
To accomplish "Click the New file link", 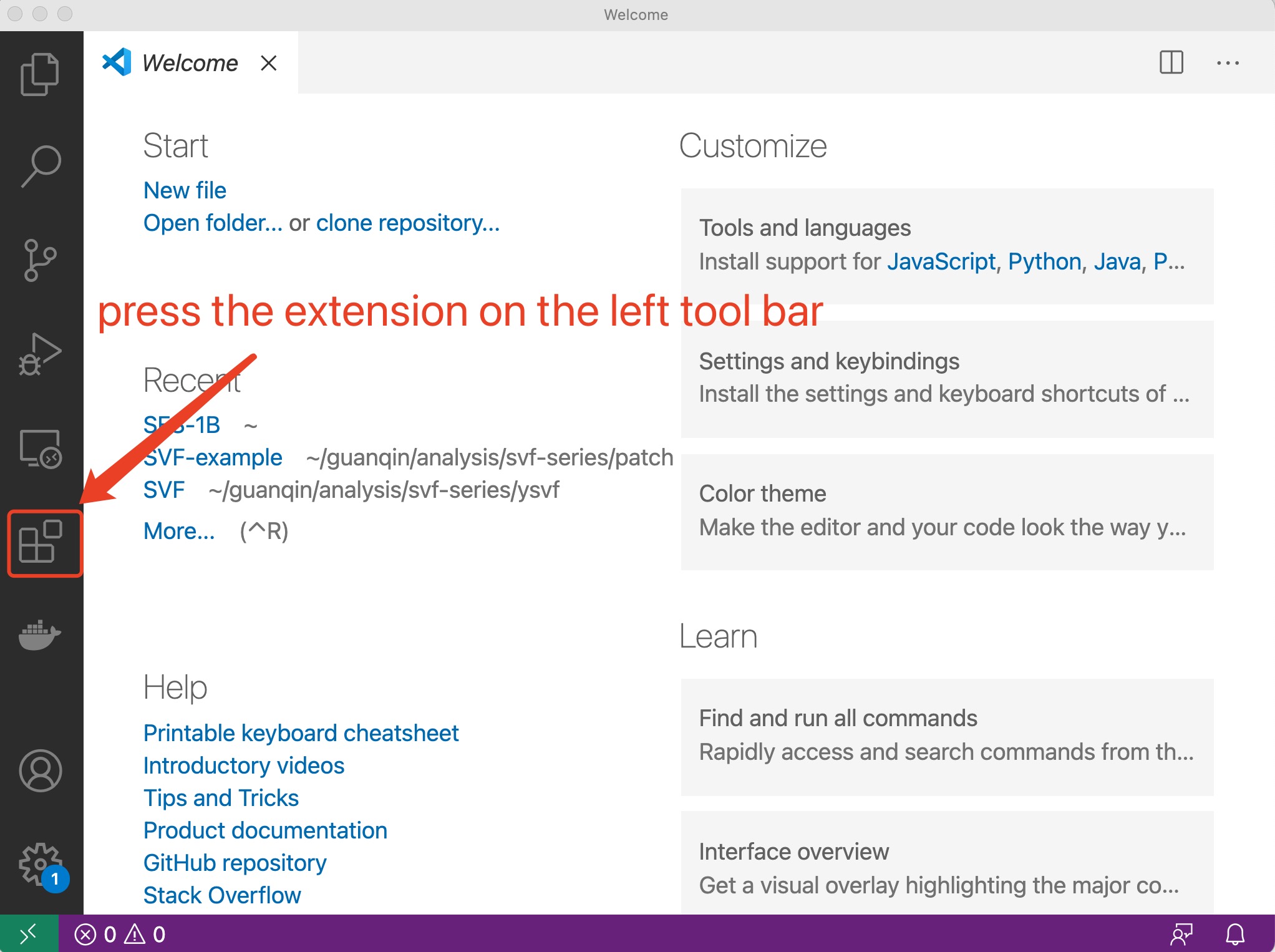I will click(185, 190).
